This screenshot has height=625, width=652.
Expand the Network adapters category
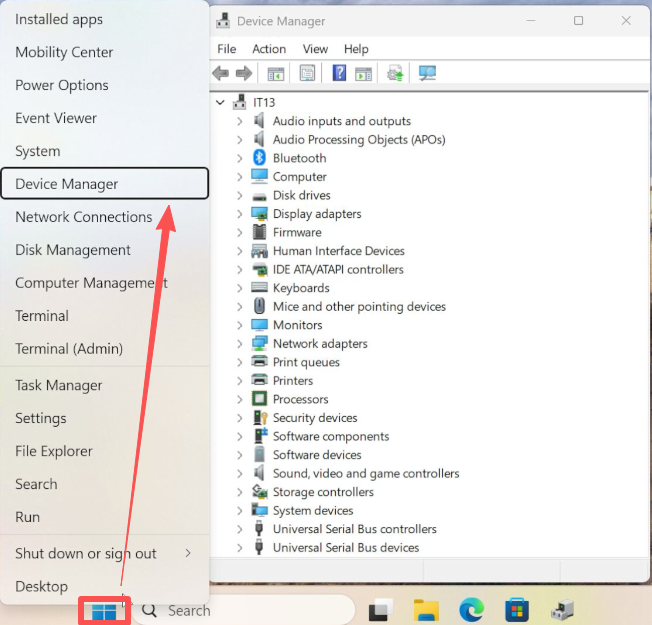click(240, 344)
